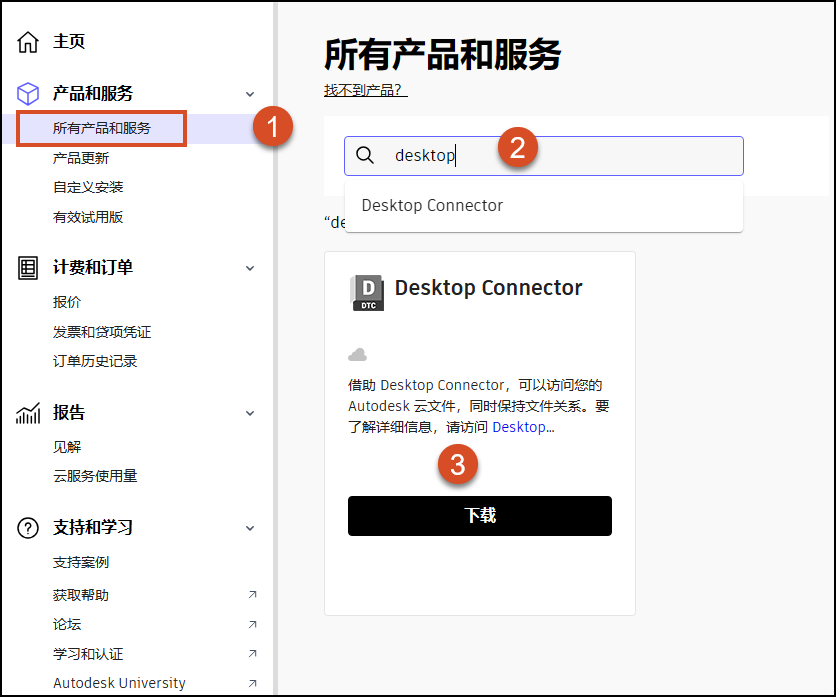Click the support question mark icon

[28, 528]
